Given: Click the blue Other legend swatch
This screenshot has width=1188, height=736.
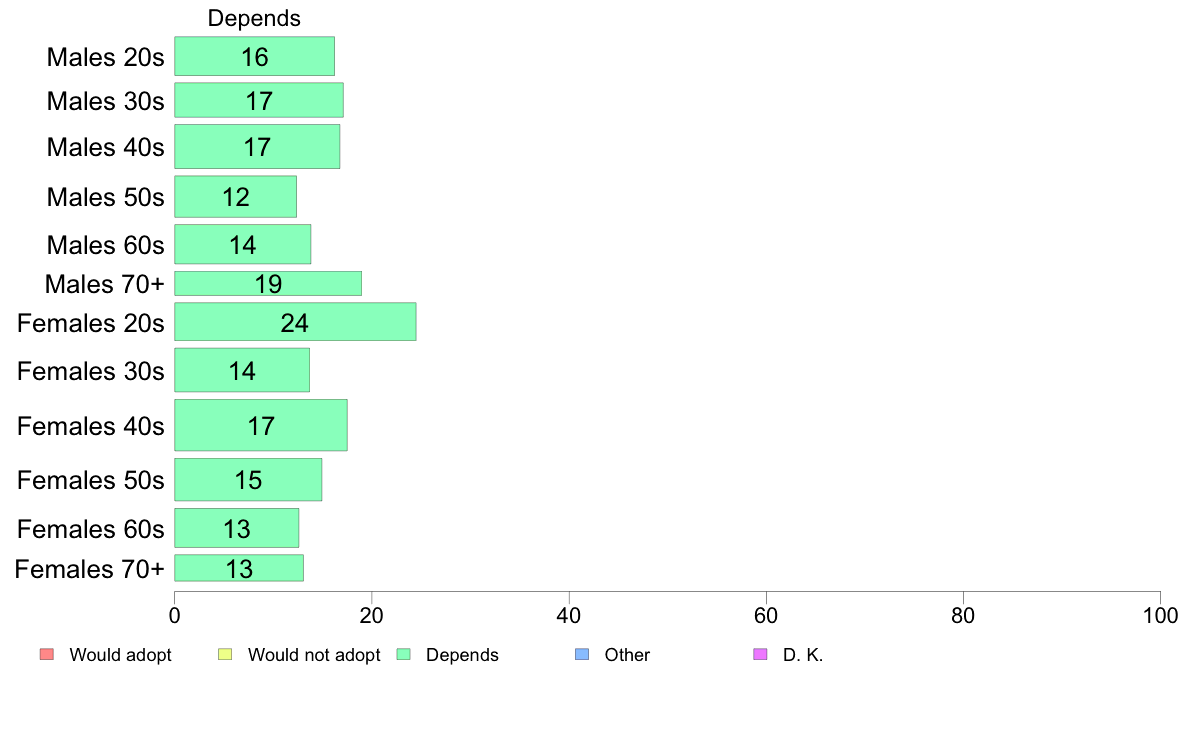Looking at the screenshot, I should point(582,654).
